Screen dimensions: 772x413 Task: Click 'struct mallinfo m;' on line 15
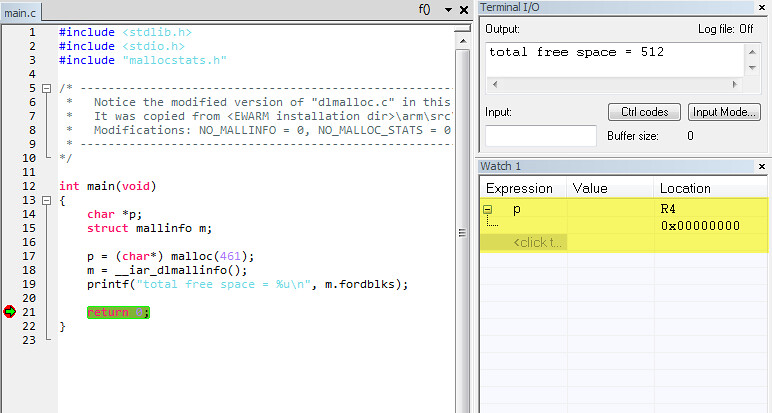tap(150, 228)
